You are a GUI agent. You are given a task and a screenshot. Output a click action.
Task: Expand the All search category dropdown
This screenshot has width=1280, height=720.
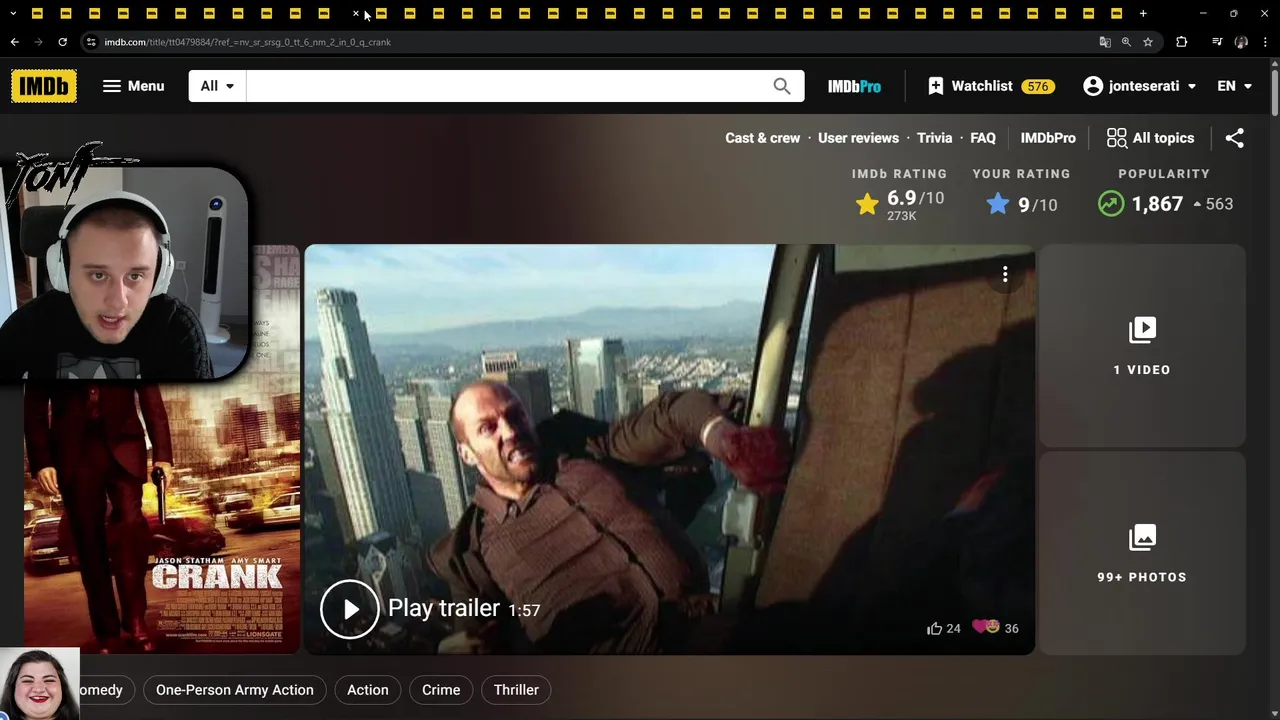[217, 86]
